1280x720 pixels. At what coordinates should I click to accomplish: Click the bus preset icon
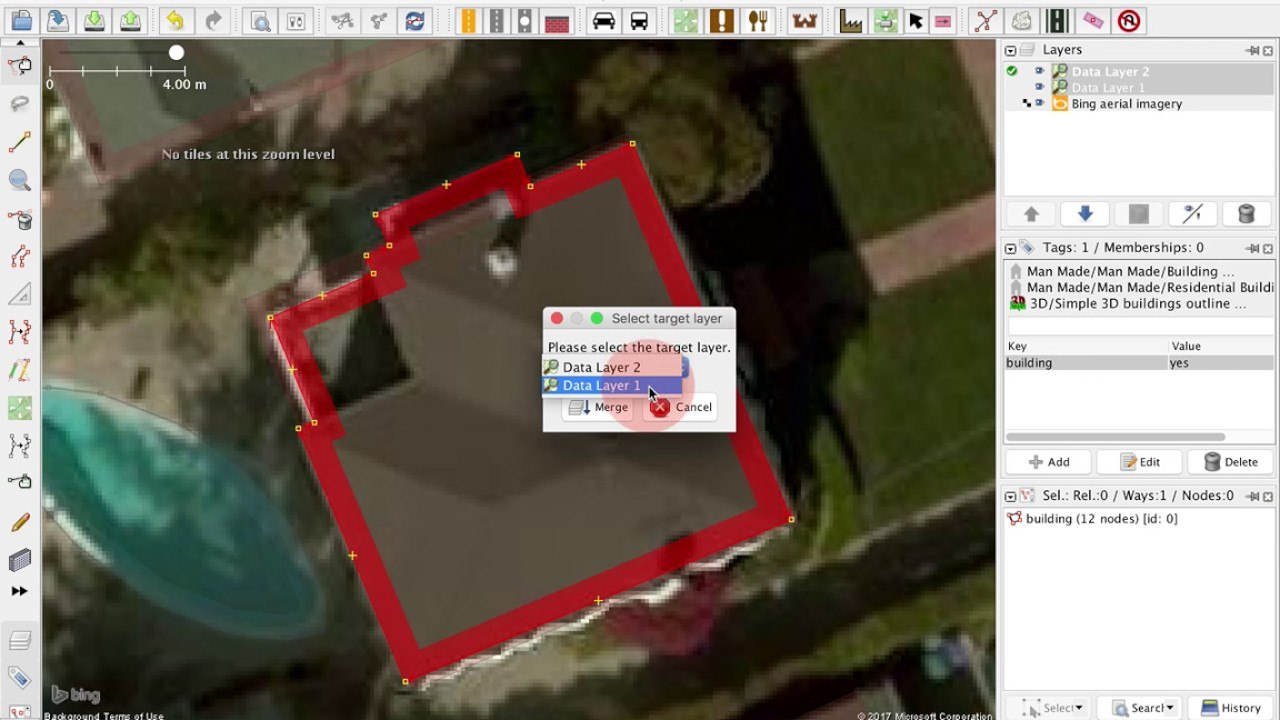(639, 21)
